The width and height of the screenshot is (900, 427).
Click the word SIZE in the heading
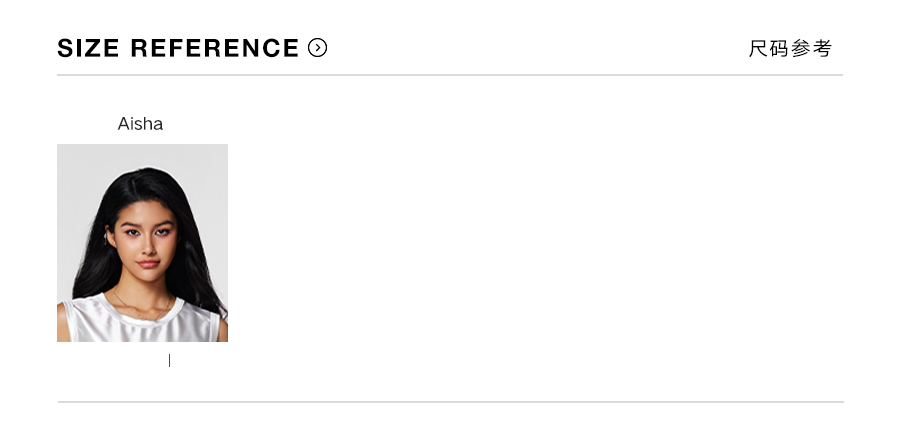click(89, 48)
